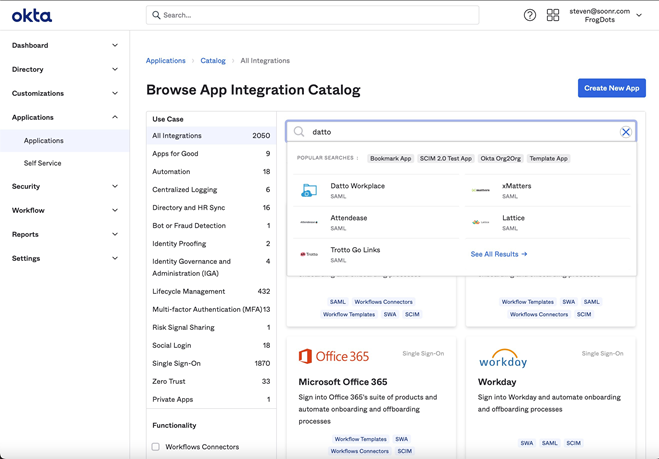This screenshot has width=659, height=459.
Task: Clear the datto search with X icon
Action: tap(626, 132)
